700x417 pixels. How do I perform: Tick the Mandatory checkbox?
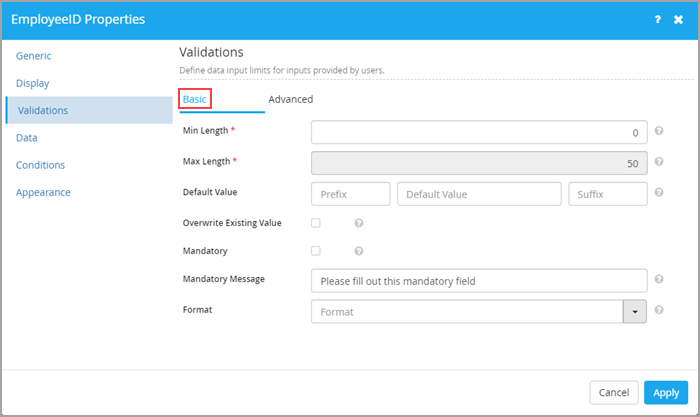(x=316, y=251)
